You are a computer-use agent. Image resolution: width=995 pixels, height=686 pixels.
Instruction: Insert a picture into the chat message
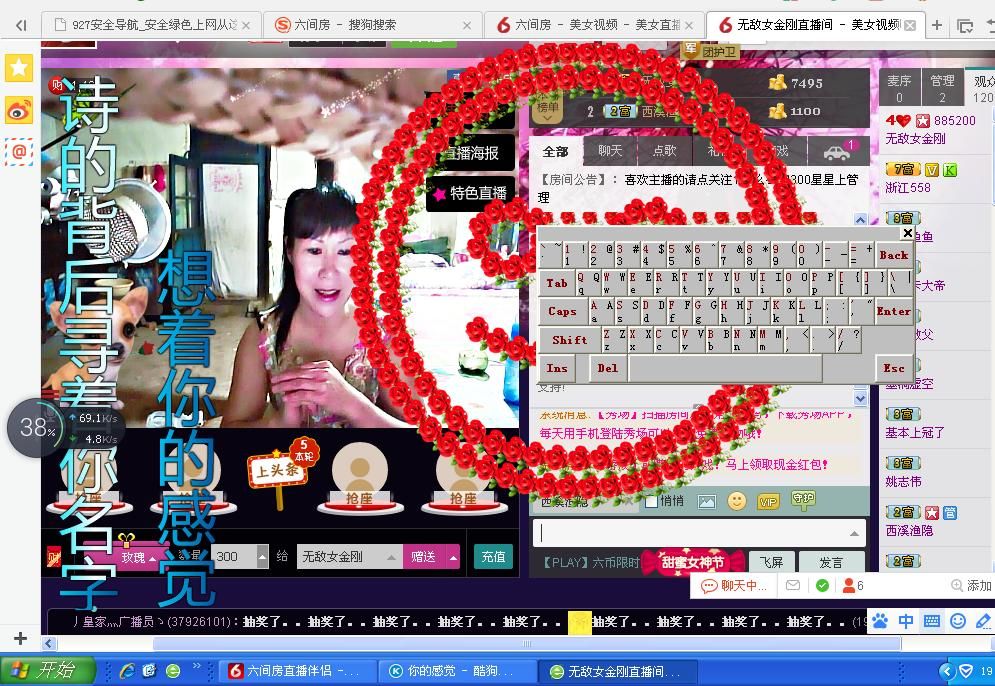point(707,502)
